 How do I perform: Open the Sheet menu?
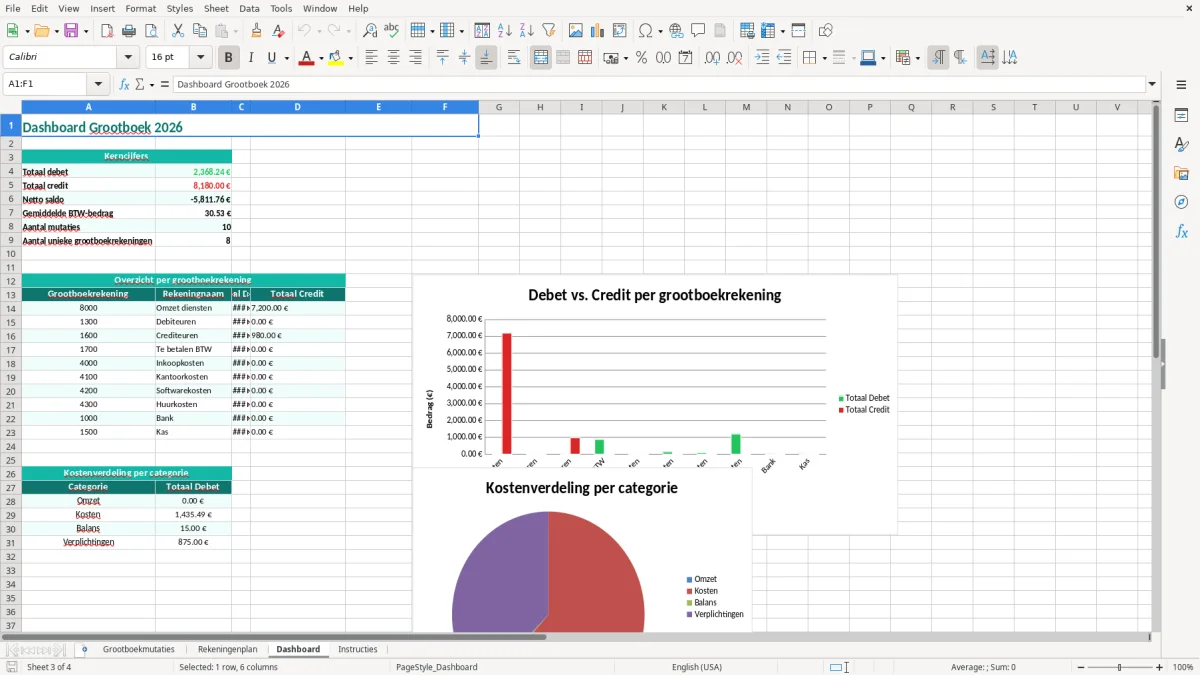point(217,8)
